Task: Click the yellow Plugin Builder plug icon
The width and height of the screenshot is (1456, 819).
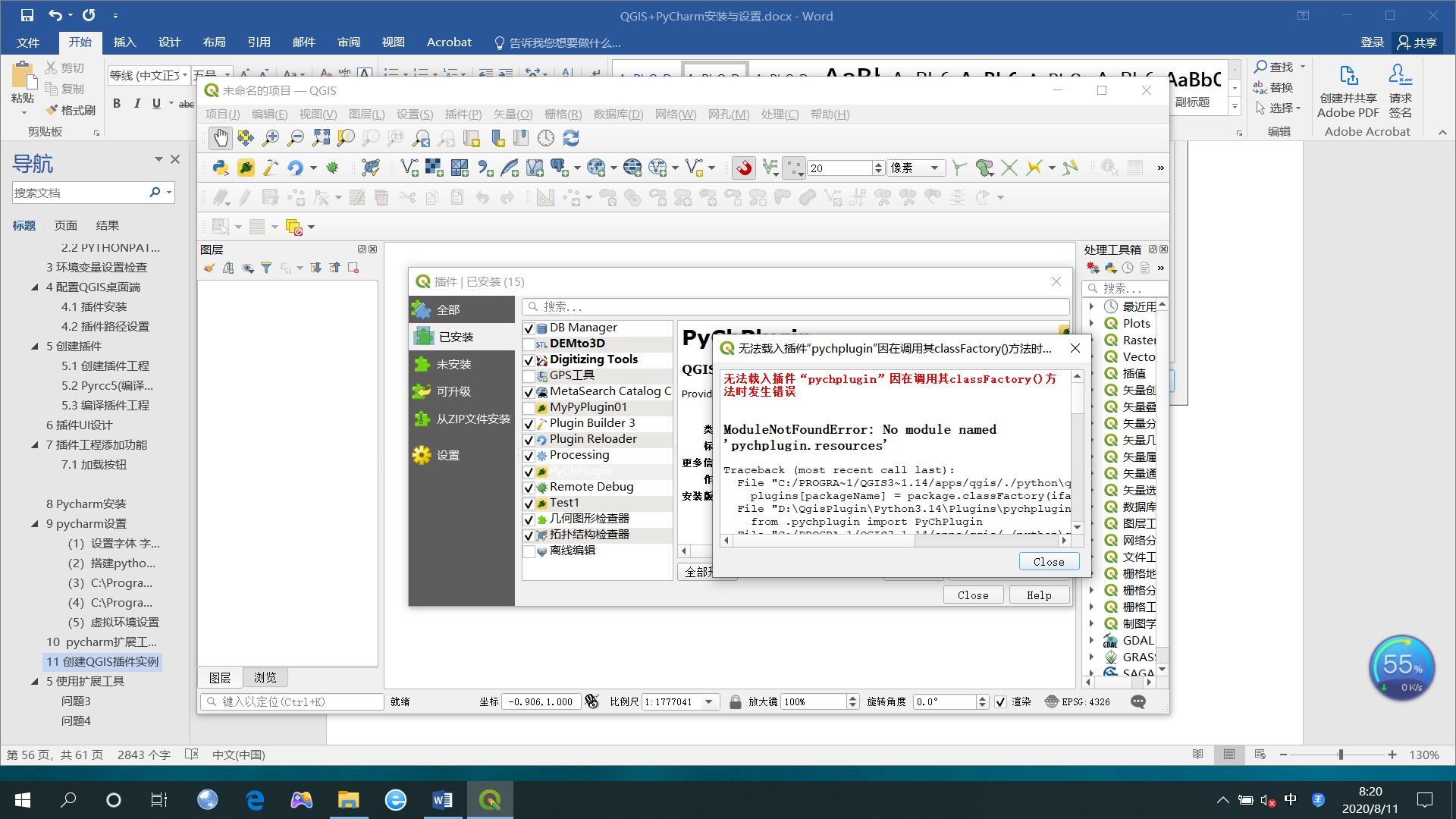Action: [246, 168]
